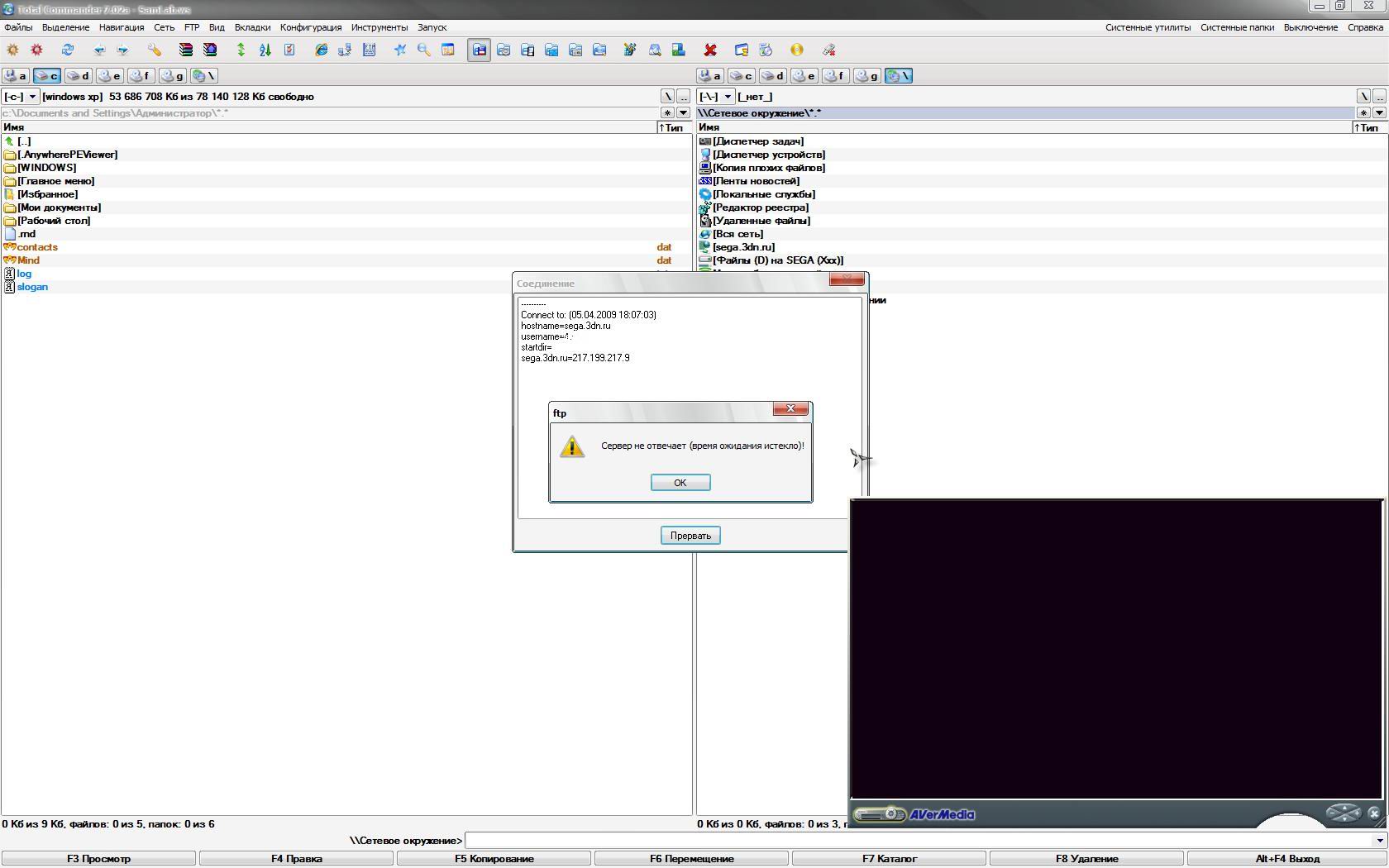Select drive g in left panel

click(x=173, y=75)
